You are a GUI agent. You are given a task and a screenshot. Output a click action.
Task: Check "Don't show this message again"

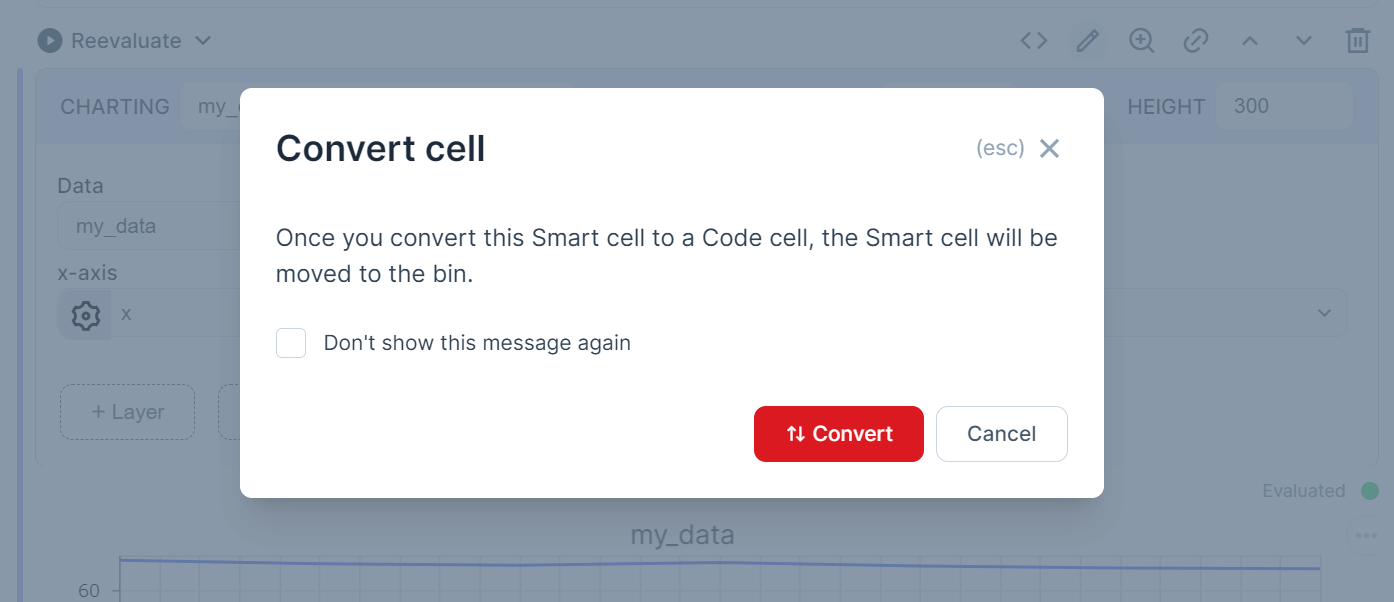(x=291, y=343)
